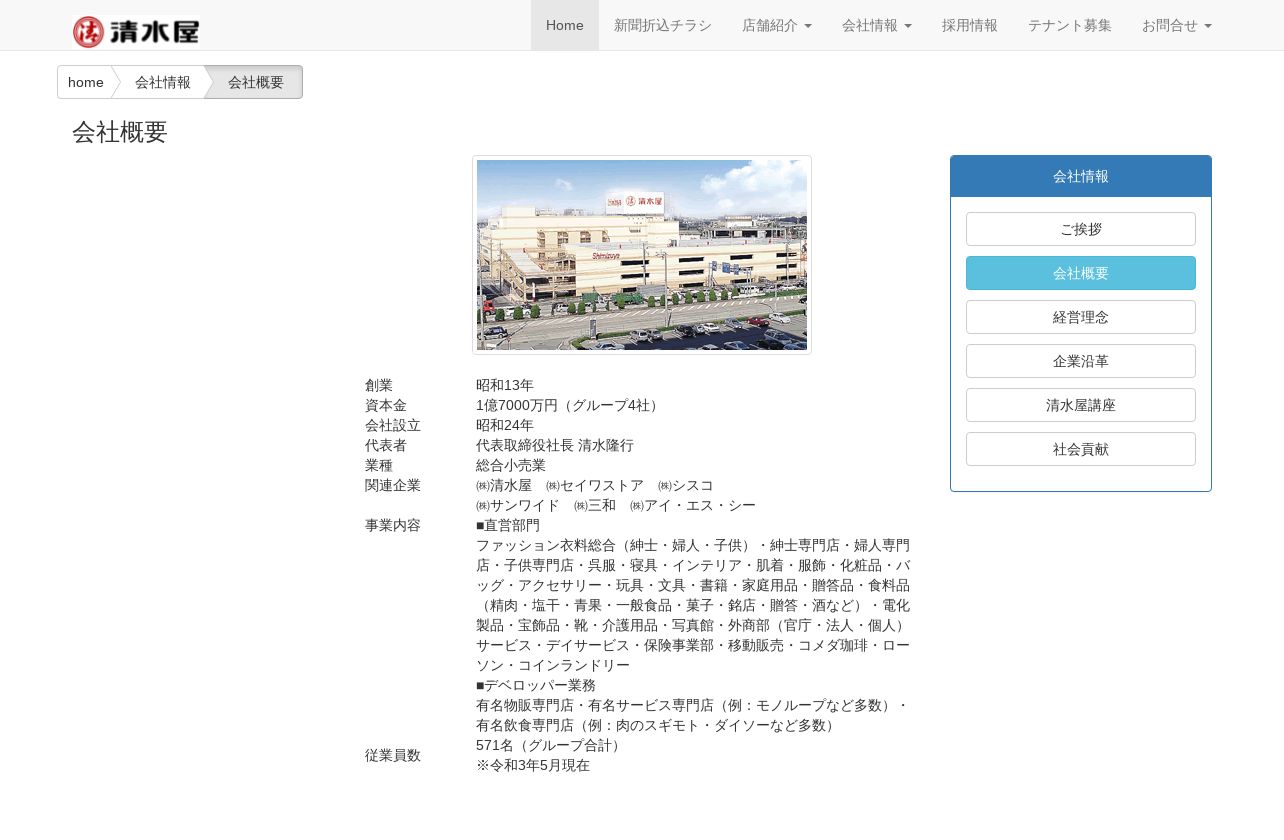Viewport: 1284px width, 840px height.
Task: Expand the 店舗紹介 dropdown menu
Action: (777, 25)
